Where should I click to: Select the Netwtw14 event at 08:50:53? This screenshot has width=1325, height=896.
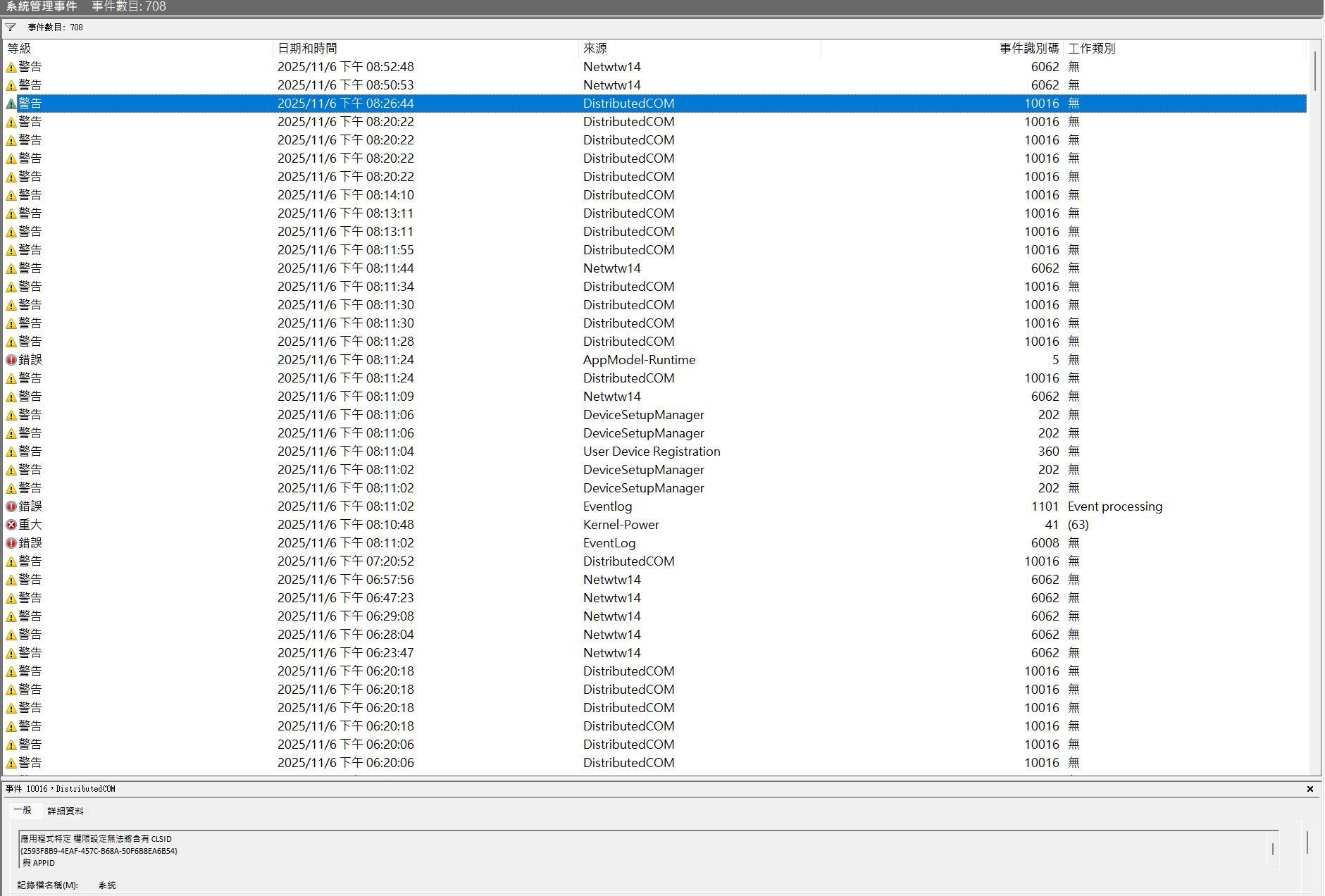pos(655,85)
